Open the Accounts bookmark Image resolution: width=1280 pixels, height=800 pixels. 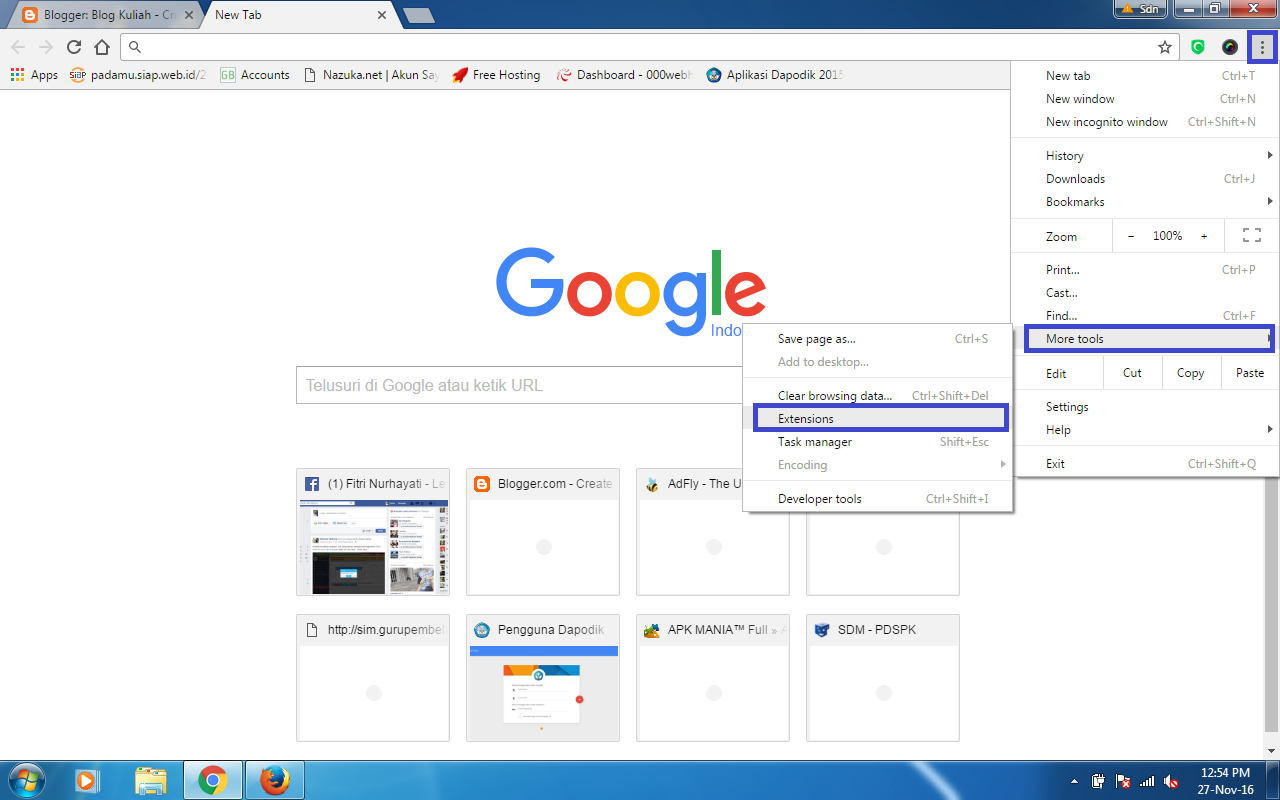click(255, 75)
